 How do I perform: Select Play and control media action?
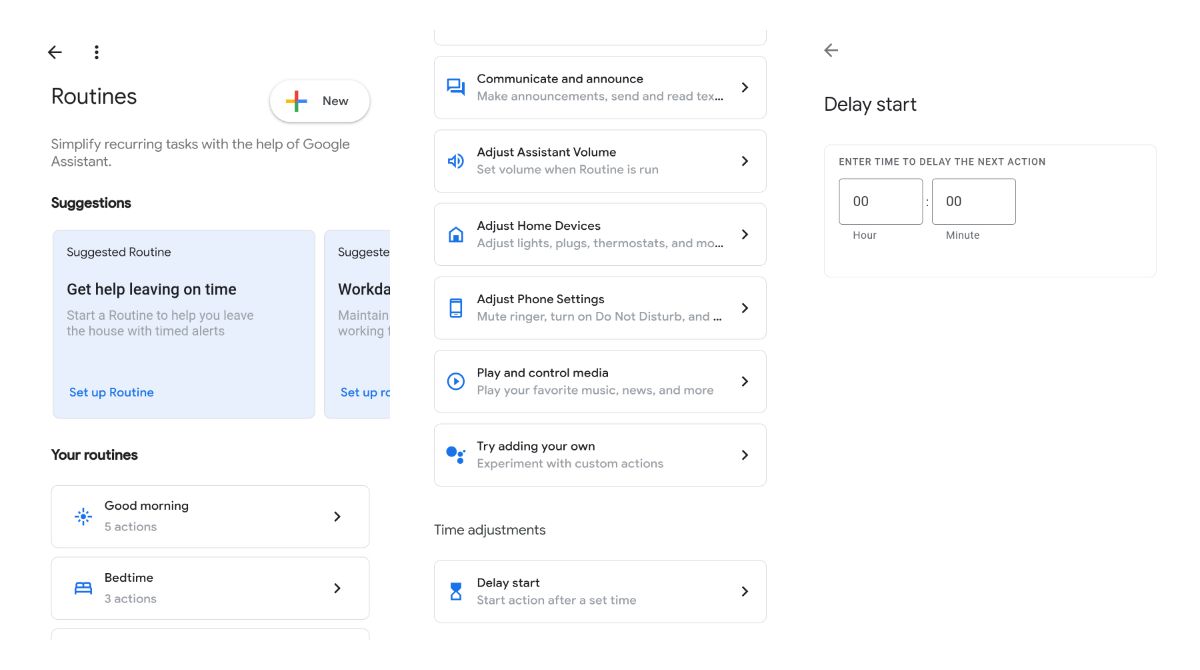(600, 381)
